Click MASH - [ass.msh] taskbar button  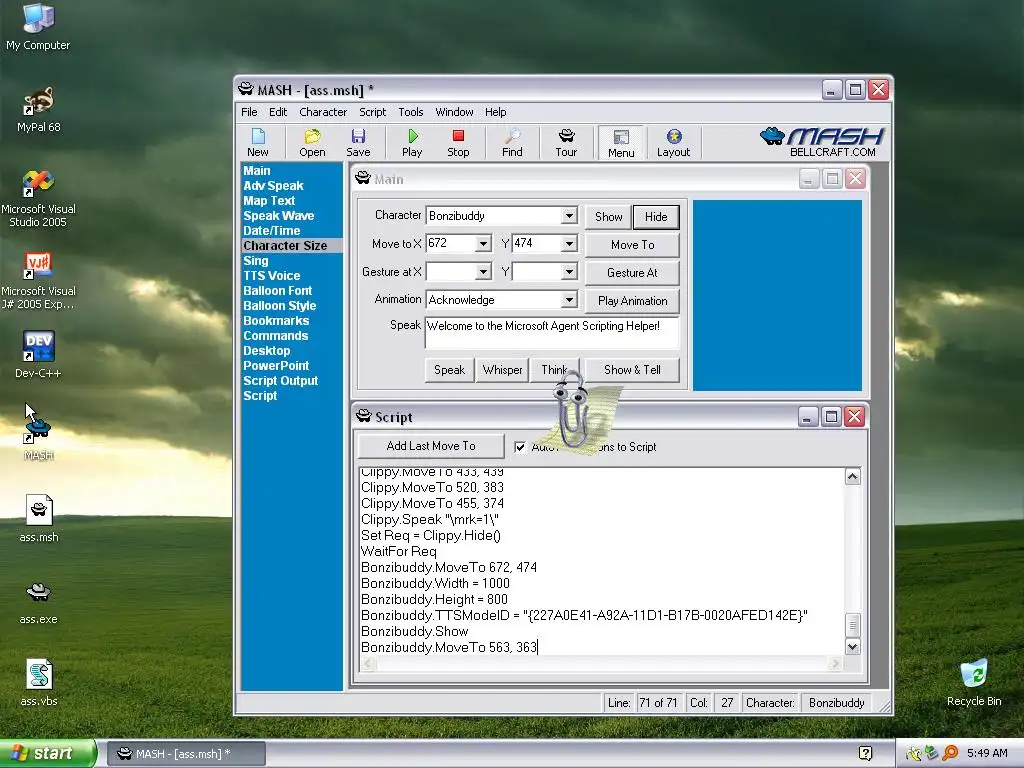(x=185, y=754)
